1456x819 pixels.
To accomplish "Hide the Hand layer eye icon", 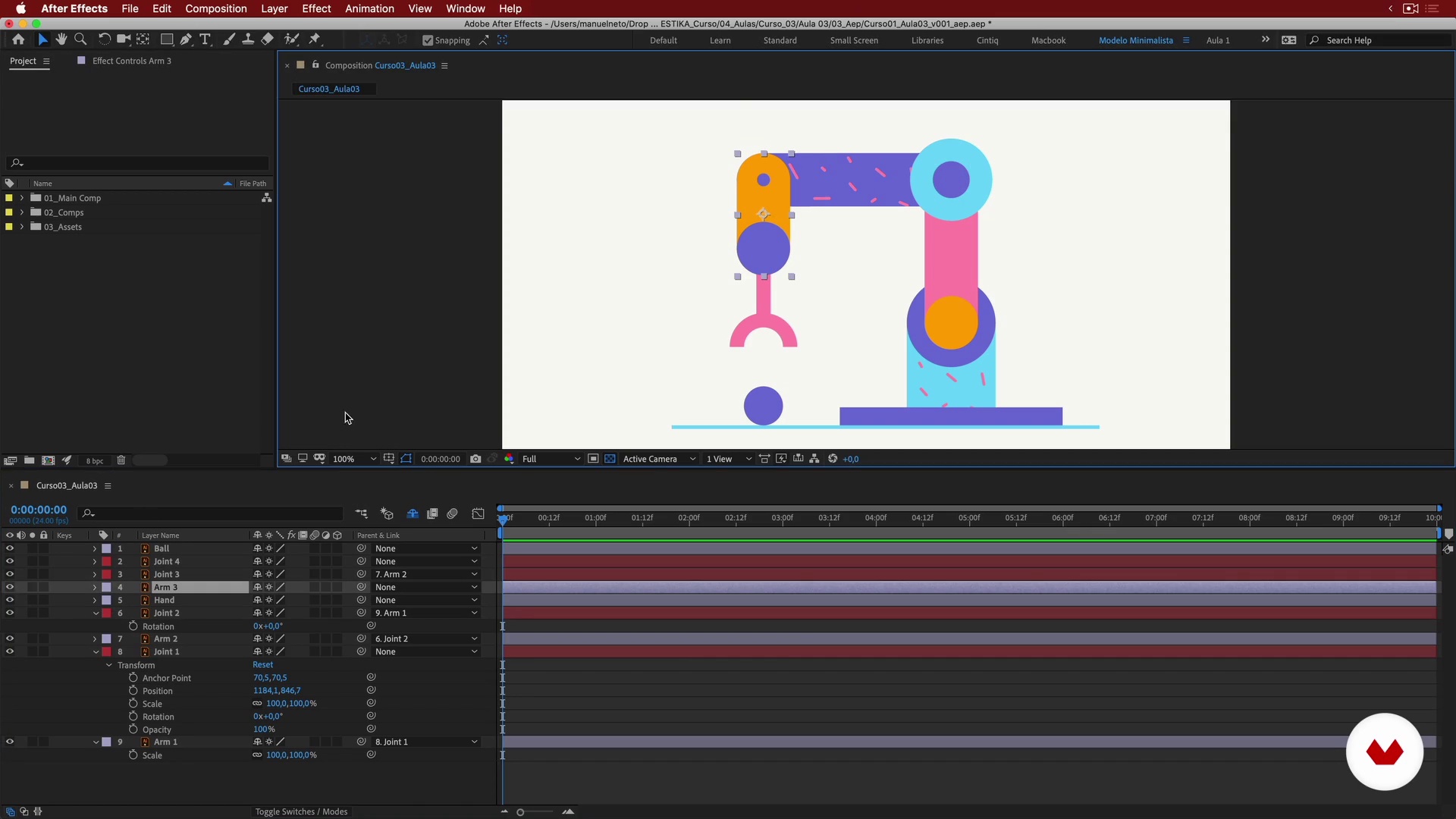I will coord(10,600).
